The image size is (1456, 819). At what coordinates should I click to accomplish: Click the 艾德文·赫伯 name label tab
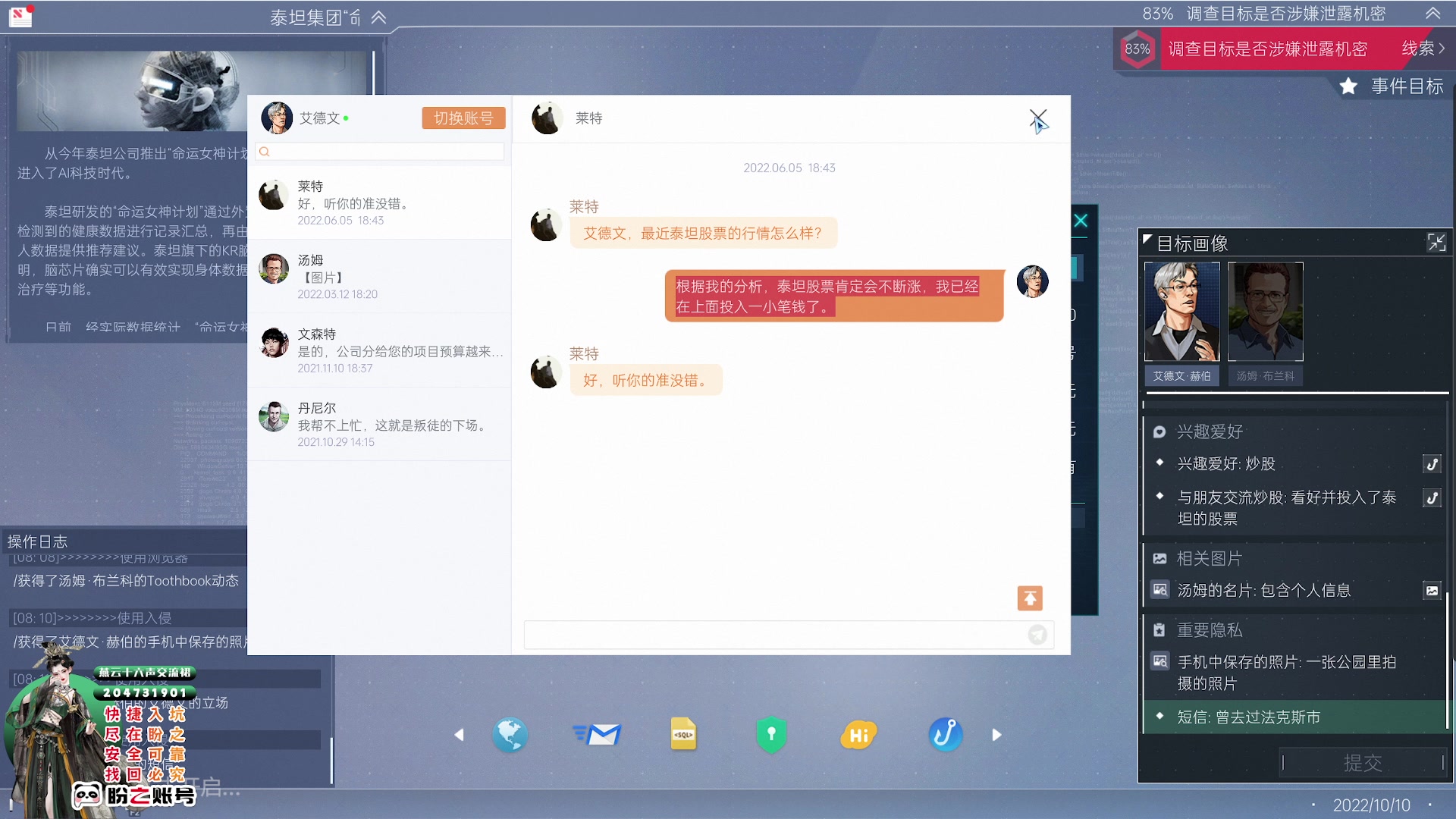[x=1181, y=376]
